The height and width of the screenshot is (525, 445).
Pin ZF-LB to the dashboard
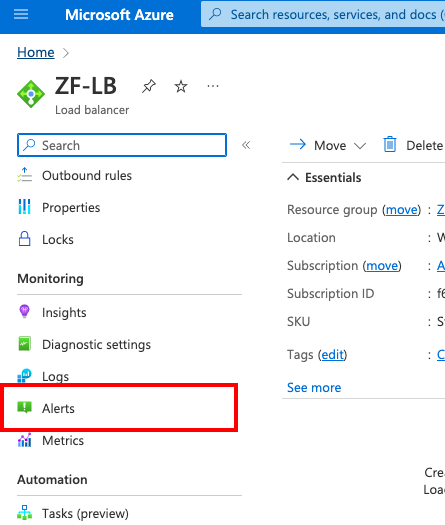pyautogui.click(x=148, y=86)
